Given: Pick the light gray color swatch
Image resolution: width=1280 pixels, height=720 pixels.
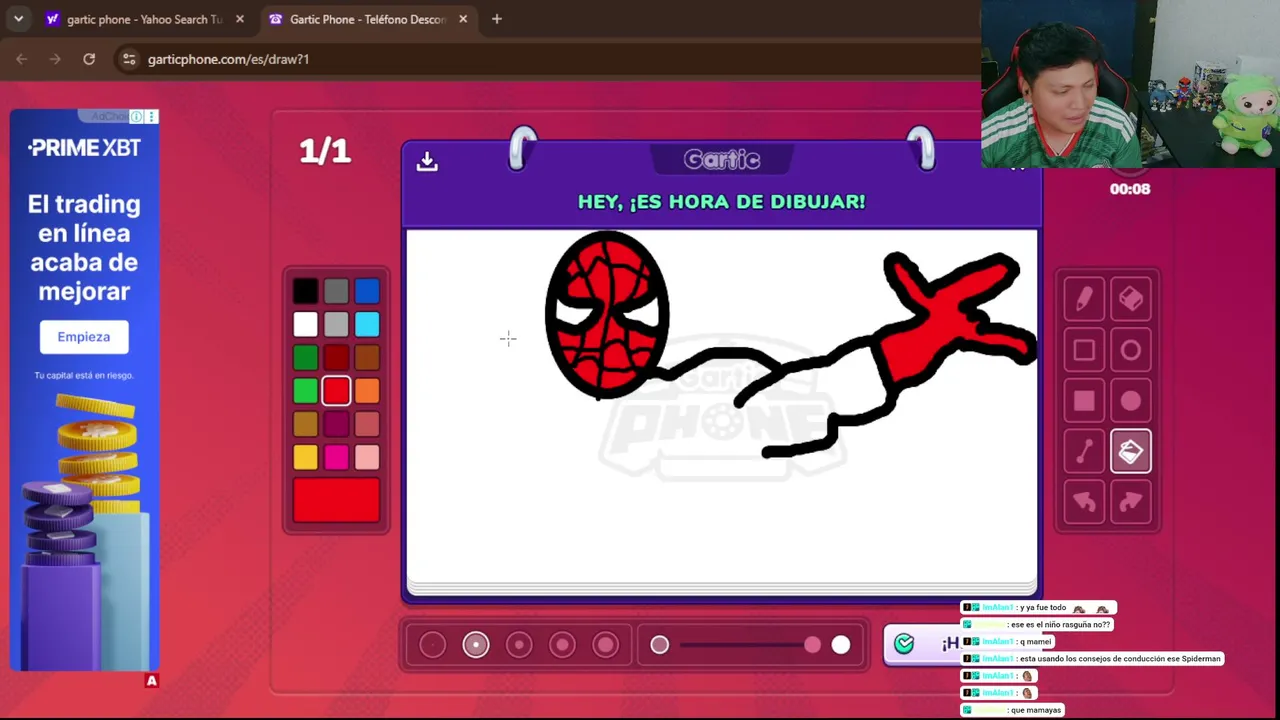Looking at the screenshot, I should tap(336, 324).
